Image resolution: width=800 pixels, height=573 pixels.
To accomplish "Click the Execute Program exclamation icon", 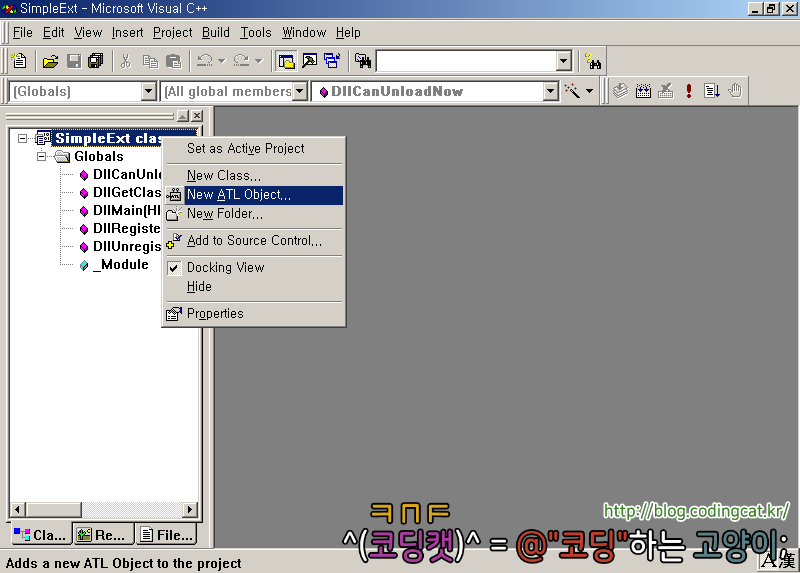I will pos(689,91).
